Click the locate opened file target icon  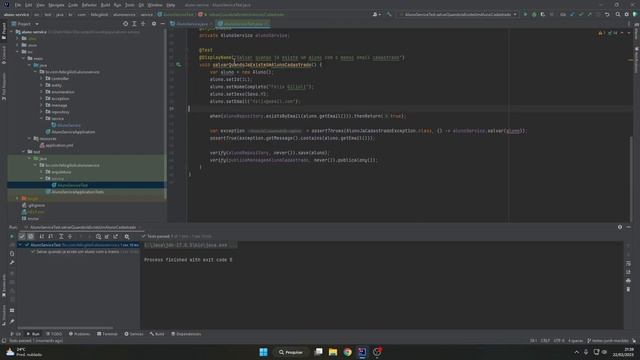125,24
